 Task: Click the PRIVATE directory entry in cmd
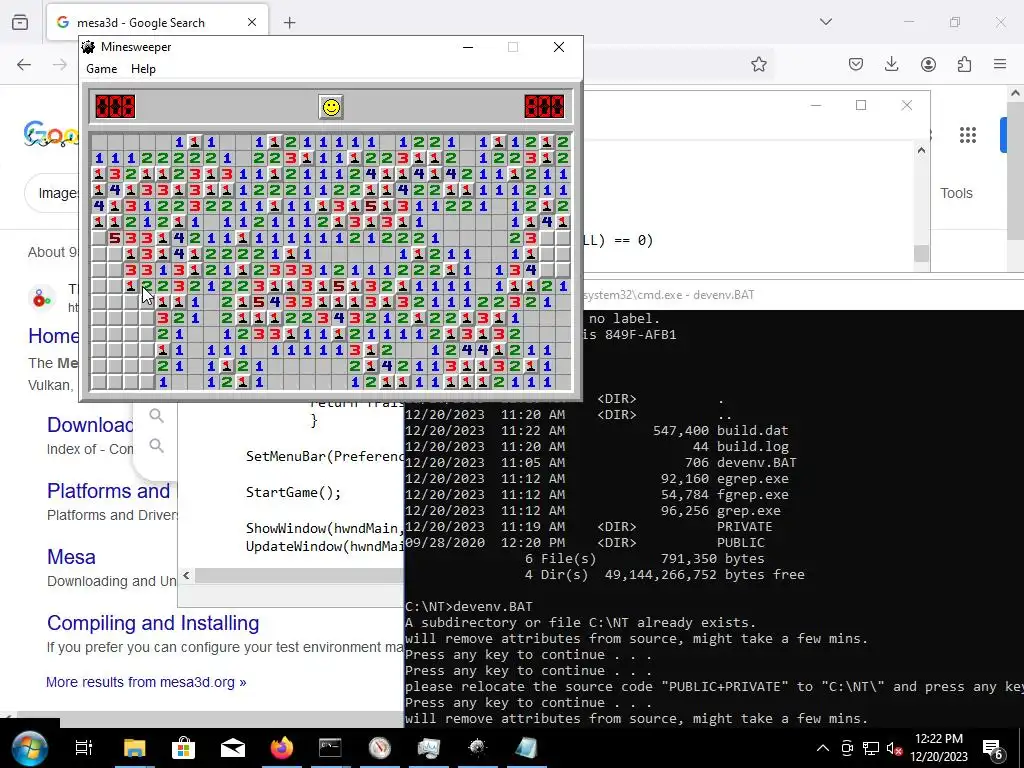click(x=744, y=526)
